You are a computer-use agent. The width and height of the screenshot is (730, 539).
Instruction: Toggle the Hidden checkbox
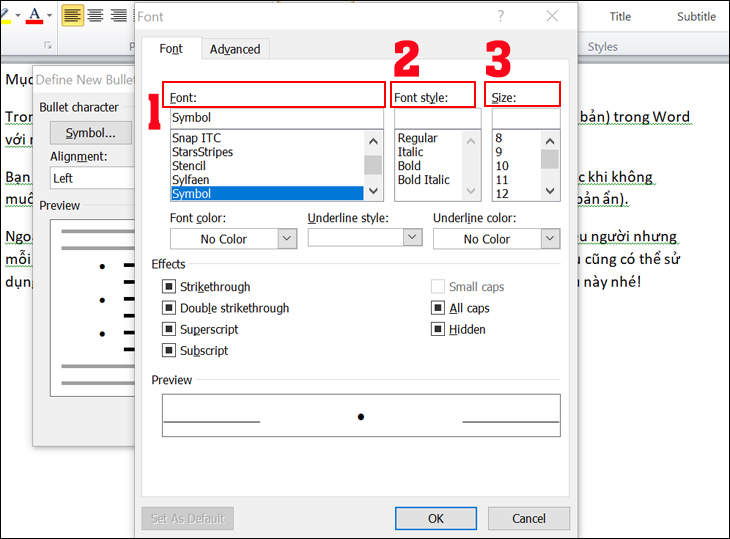coord(438,329)
